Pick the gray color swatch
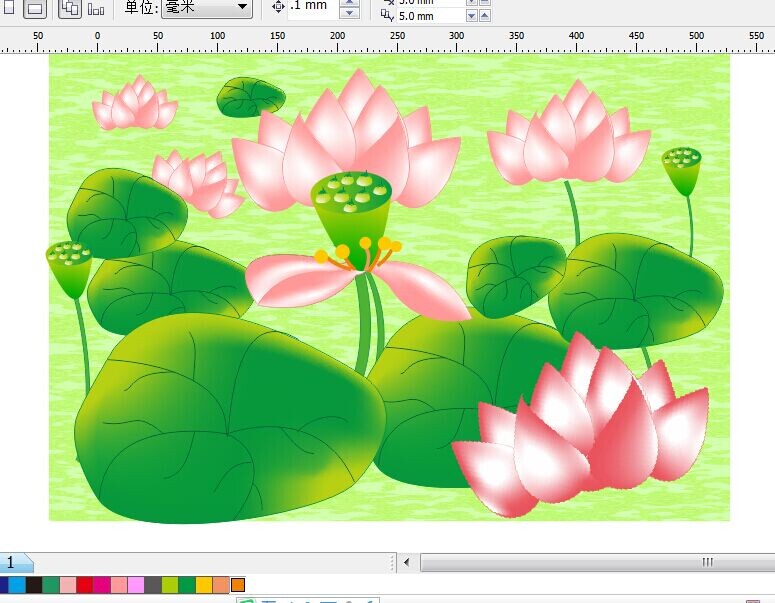 (x=153, y=585)
